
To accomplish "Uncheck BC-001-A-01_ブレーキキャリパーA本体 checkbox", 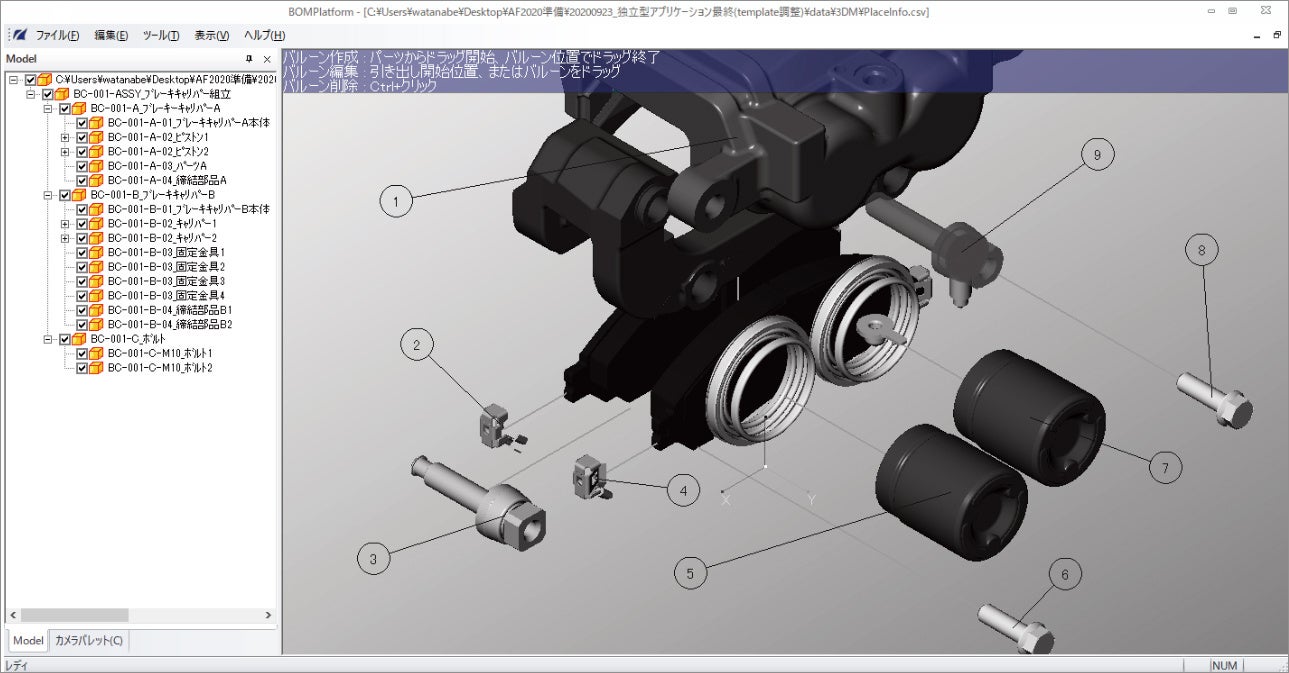I will [x=82, y=123].
